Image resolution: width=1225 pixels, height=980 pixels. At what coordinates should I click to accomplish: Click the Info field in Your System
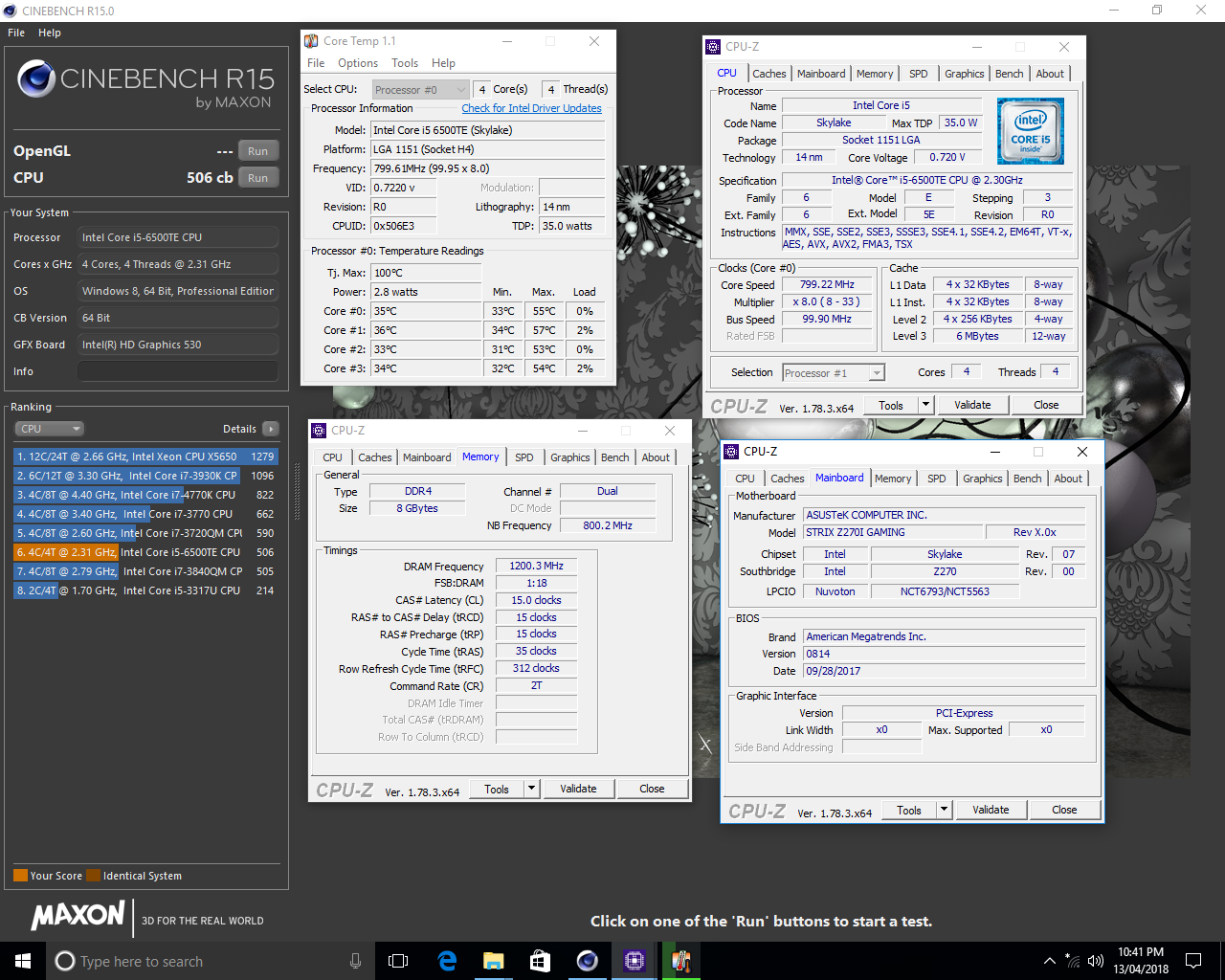pos(178,371)
